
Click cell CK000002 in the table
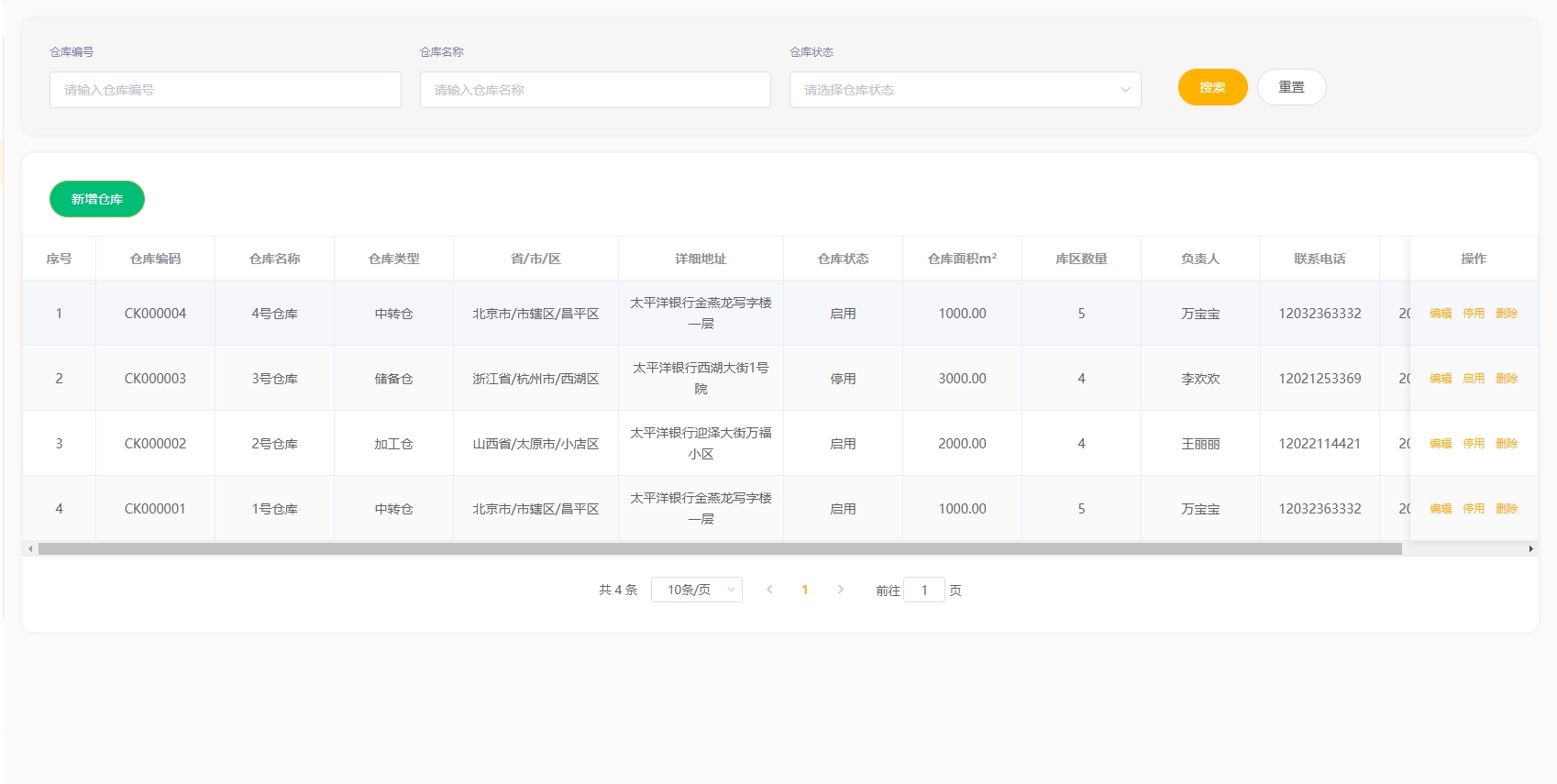pos(155,444)
